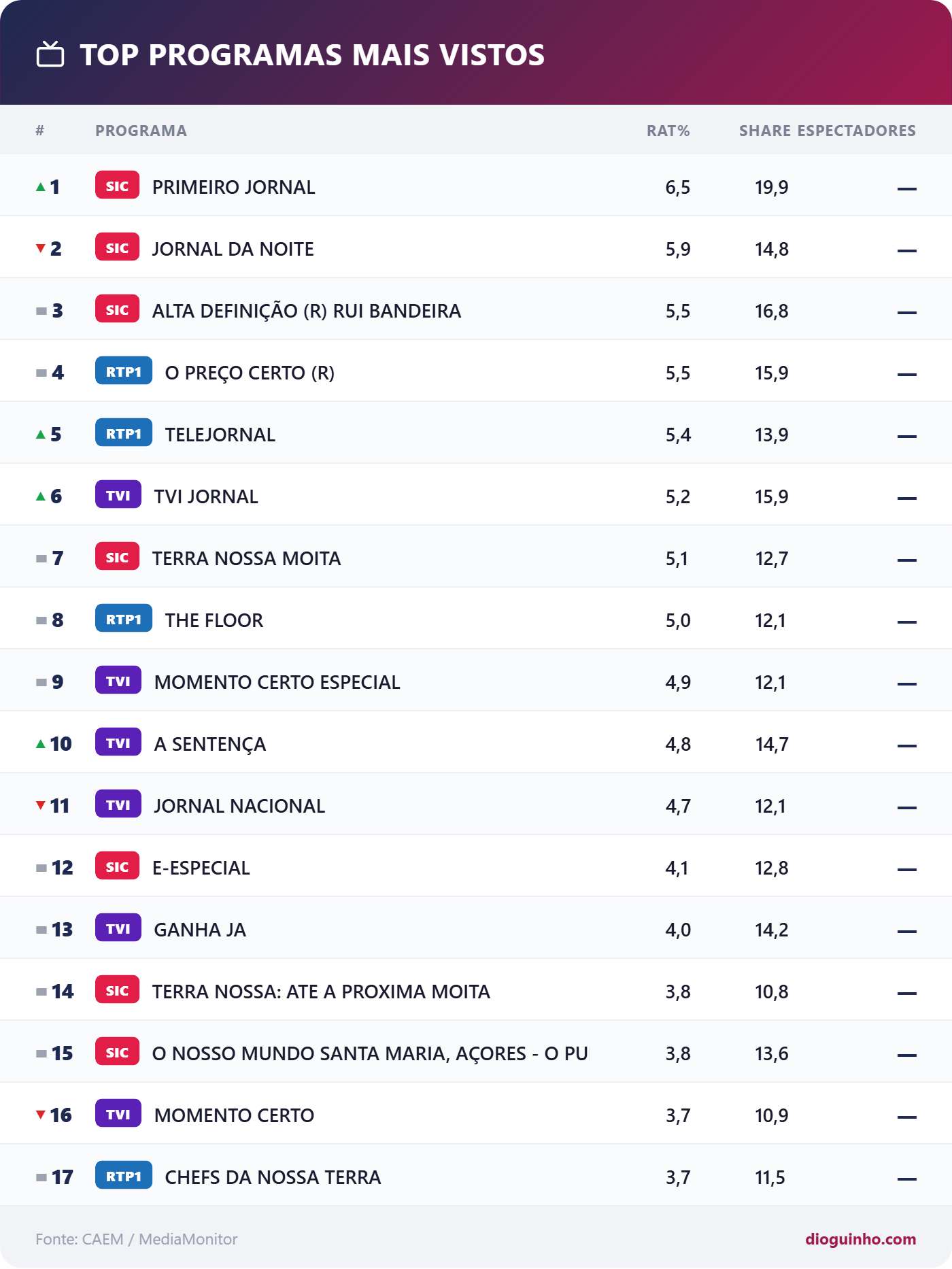
Task: Select the ESPECTADORES column header
Action: click(x=857, y=131)
